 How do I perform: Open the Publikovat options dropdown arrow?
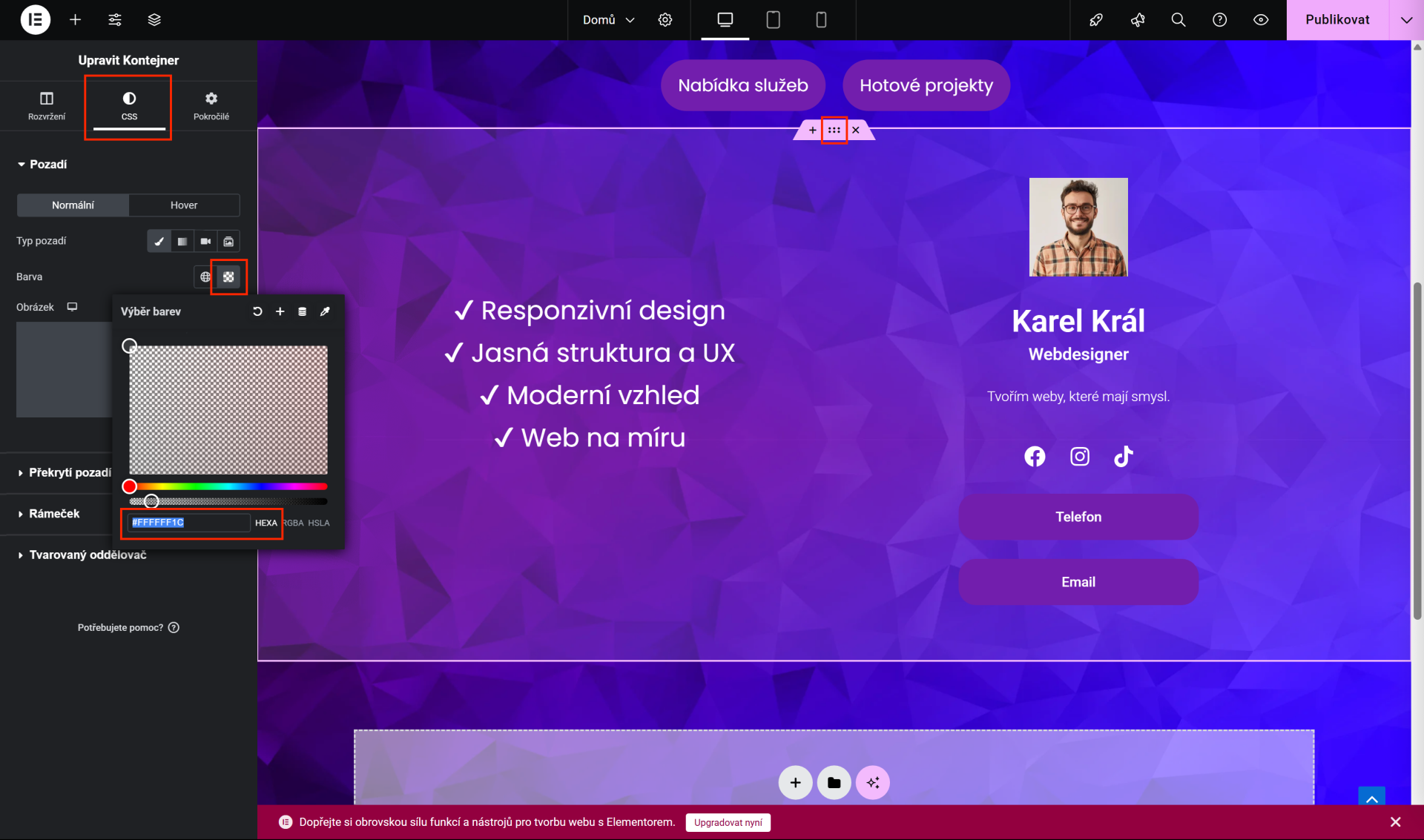tap(1406, 20)
